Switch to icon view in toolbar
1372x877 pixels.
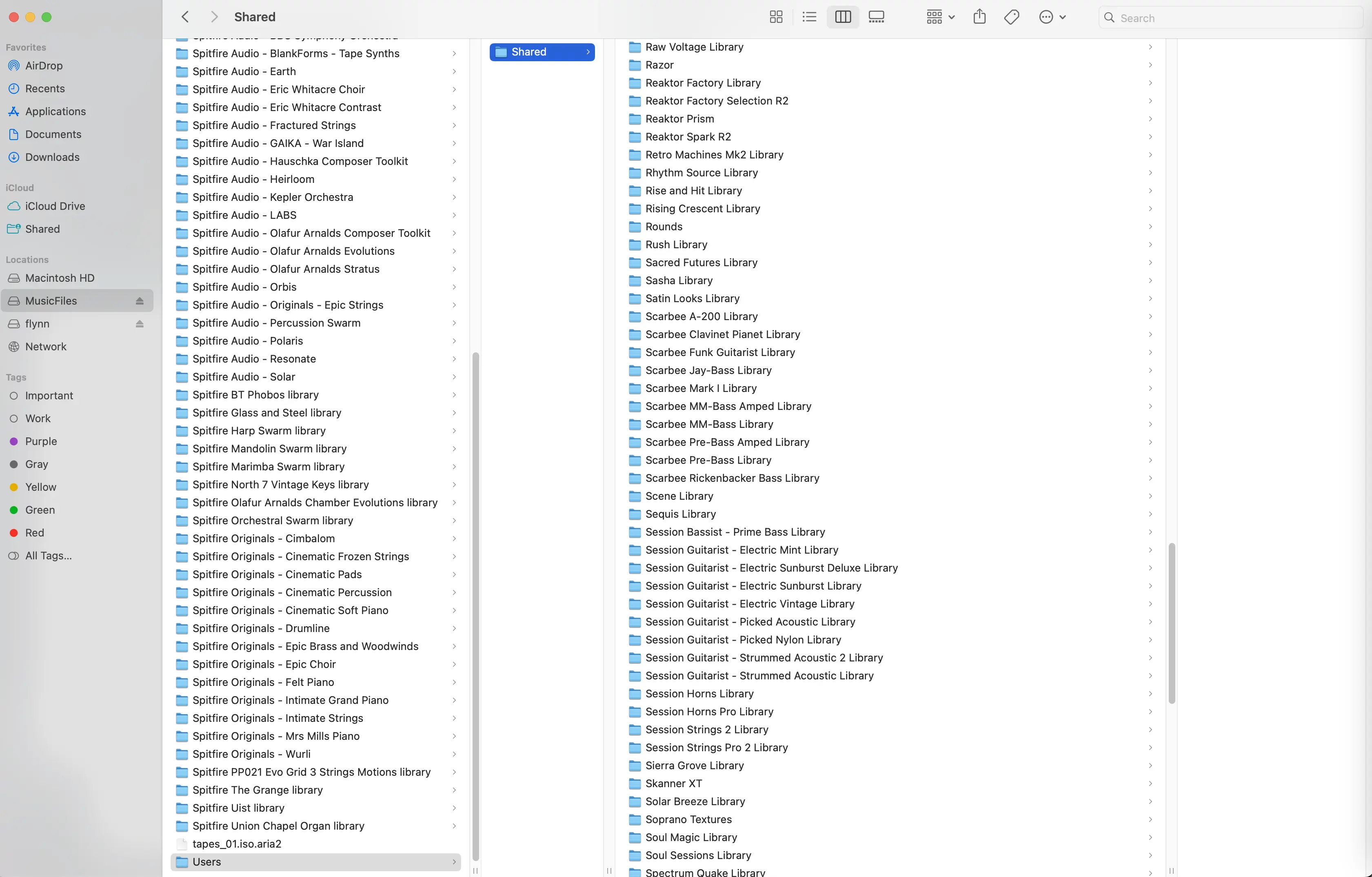(x=775, y=17)
